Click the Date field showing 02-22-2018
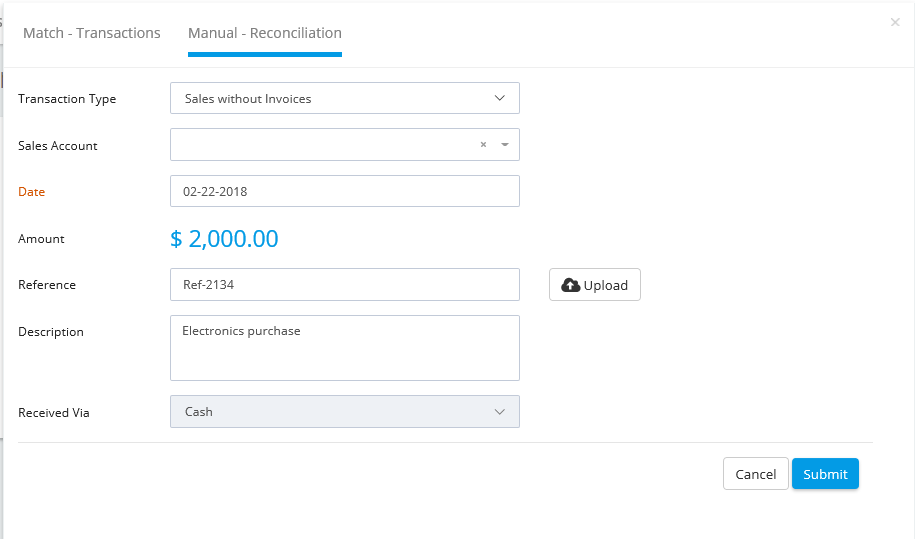Screen dimensions: 915x539 [345, 191]
